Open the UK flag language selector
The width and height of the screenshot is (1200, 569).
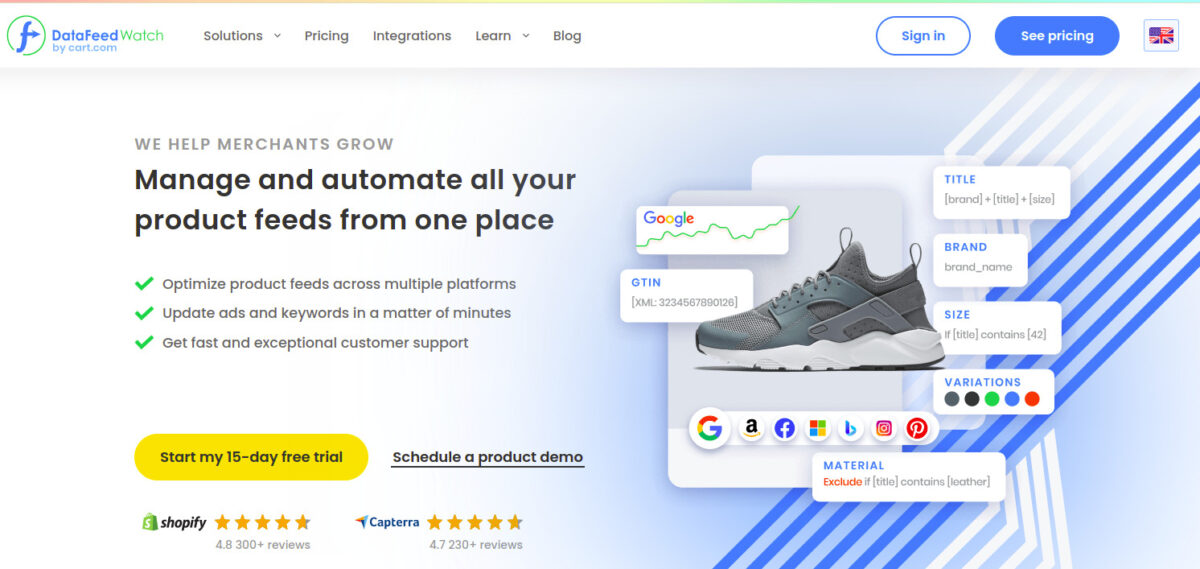(x=1161, y=35)
